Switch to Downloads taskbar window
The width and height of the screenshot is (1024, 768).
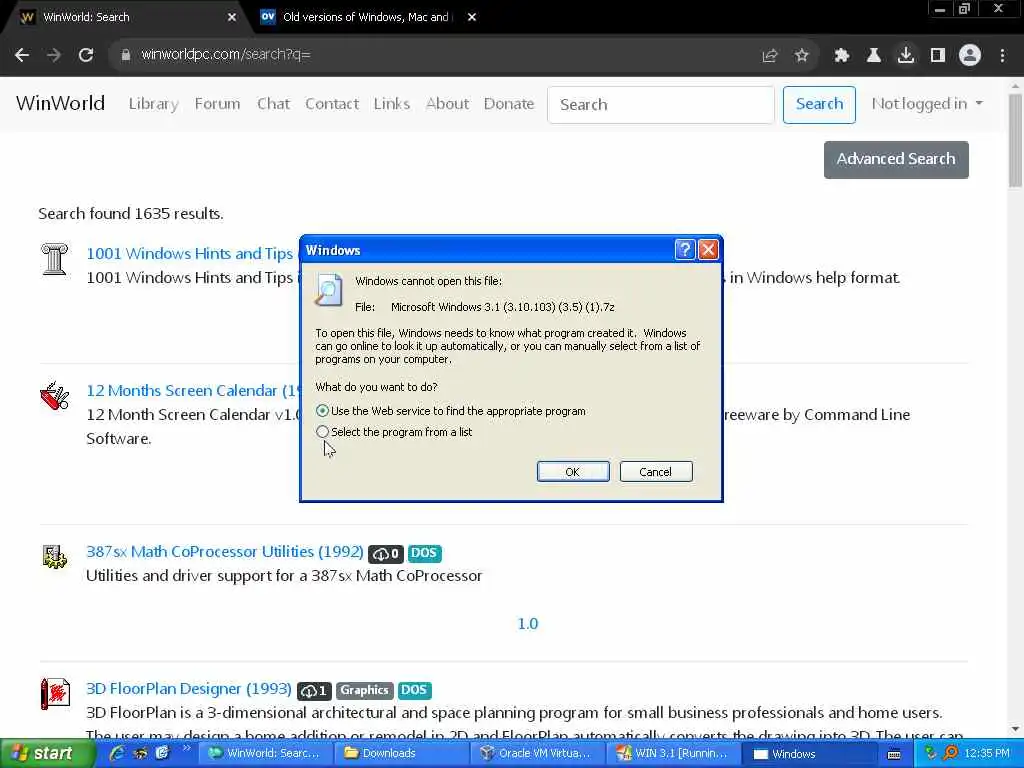(x=402, y=753)
